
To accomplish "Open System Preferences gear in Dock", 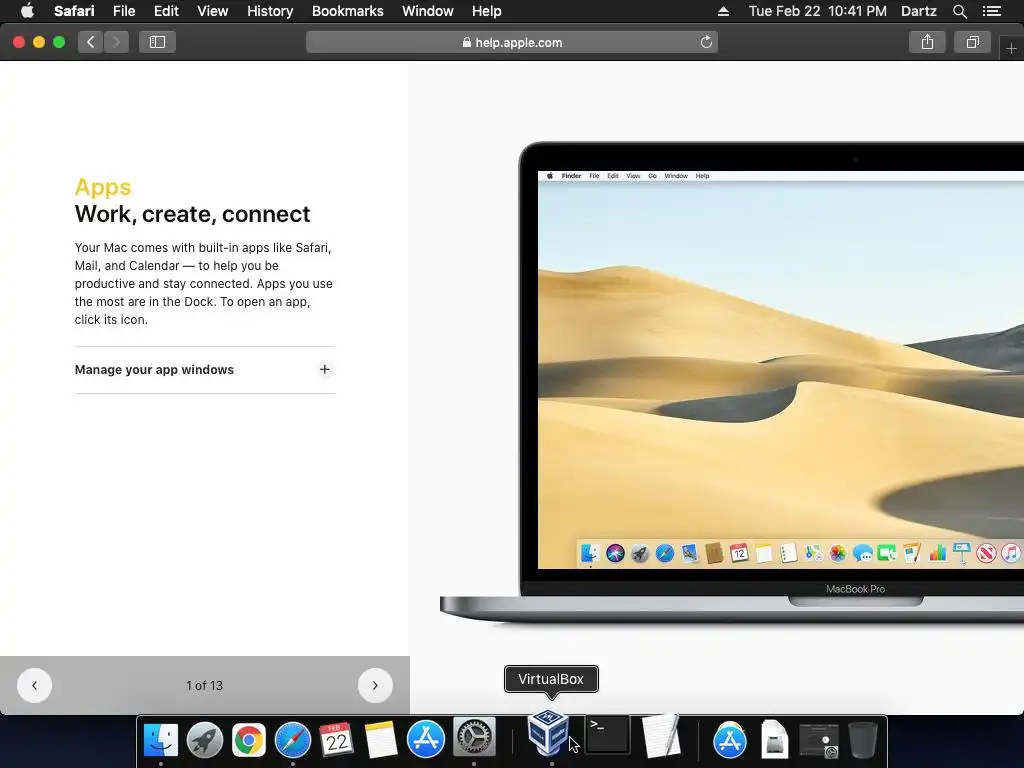I will [474, 737].
